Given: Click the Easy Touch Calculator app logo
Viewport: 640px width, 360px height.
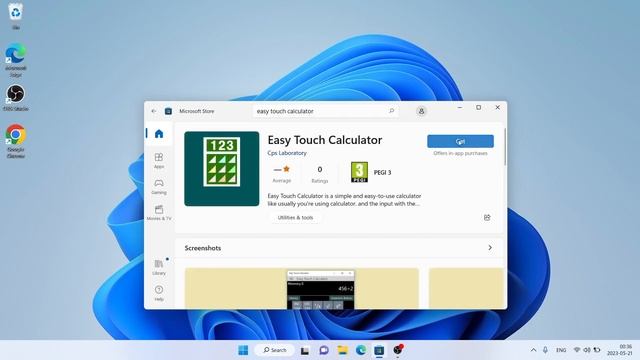Looking at the screenshot, I should [x=222, y=169].
